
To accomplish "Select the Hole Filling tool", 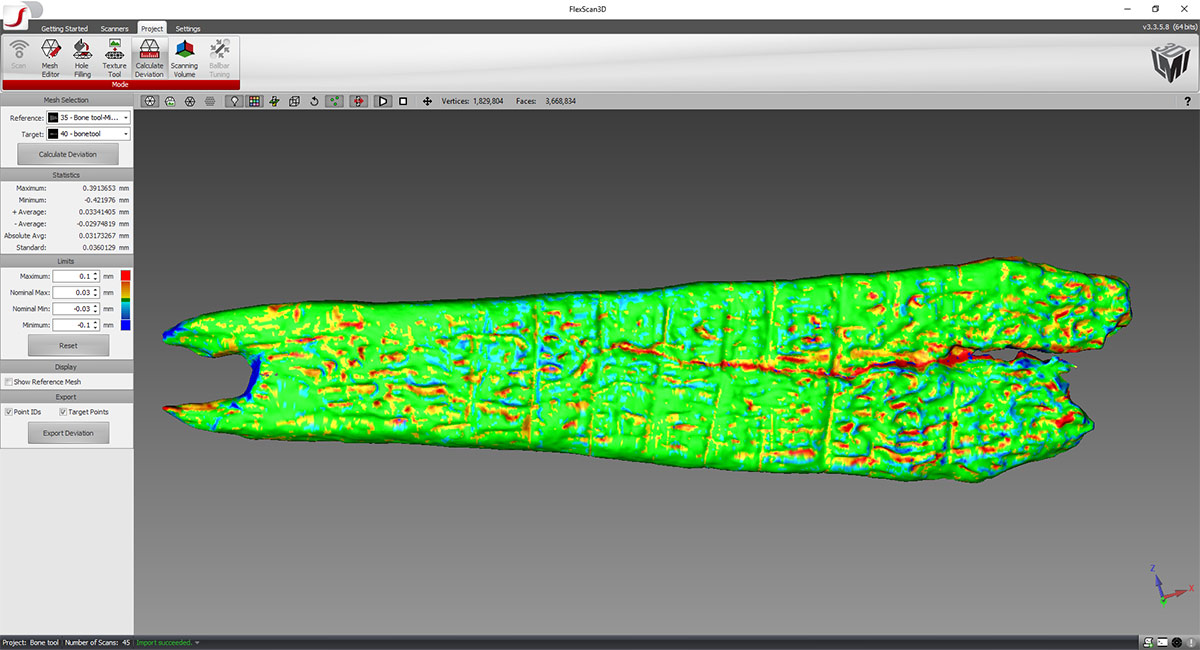I will pos(82,55).
